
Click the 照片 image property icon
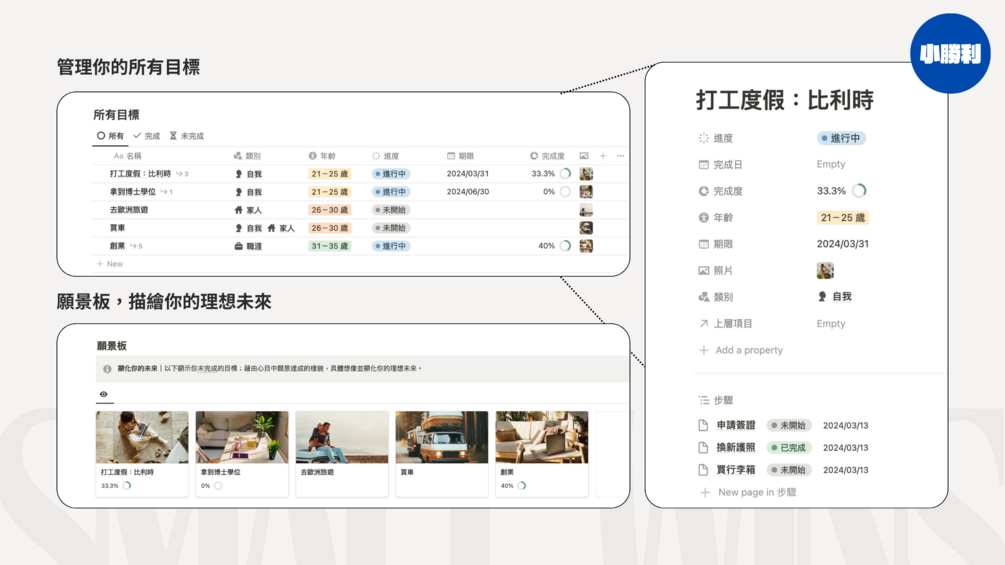tap(704, 270)
